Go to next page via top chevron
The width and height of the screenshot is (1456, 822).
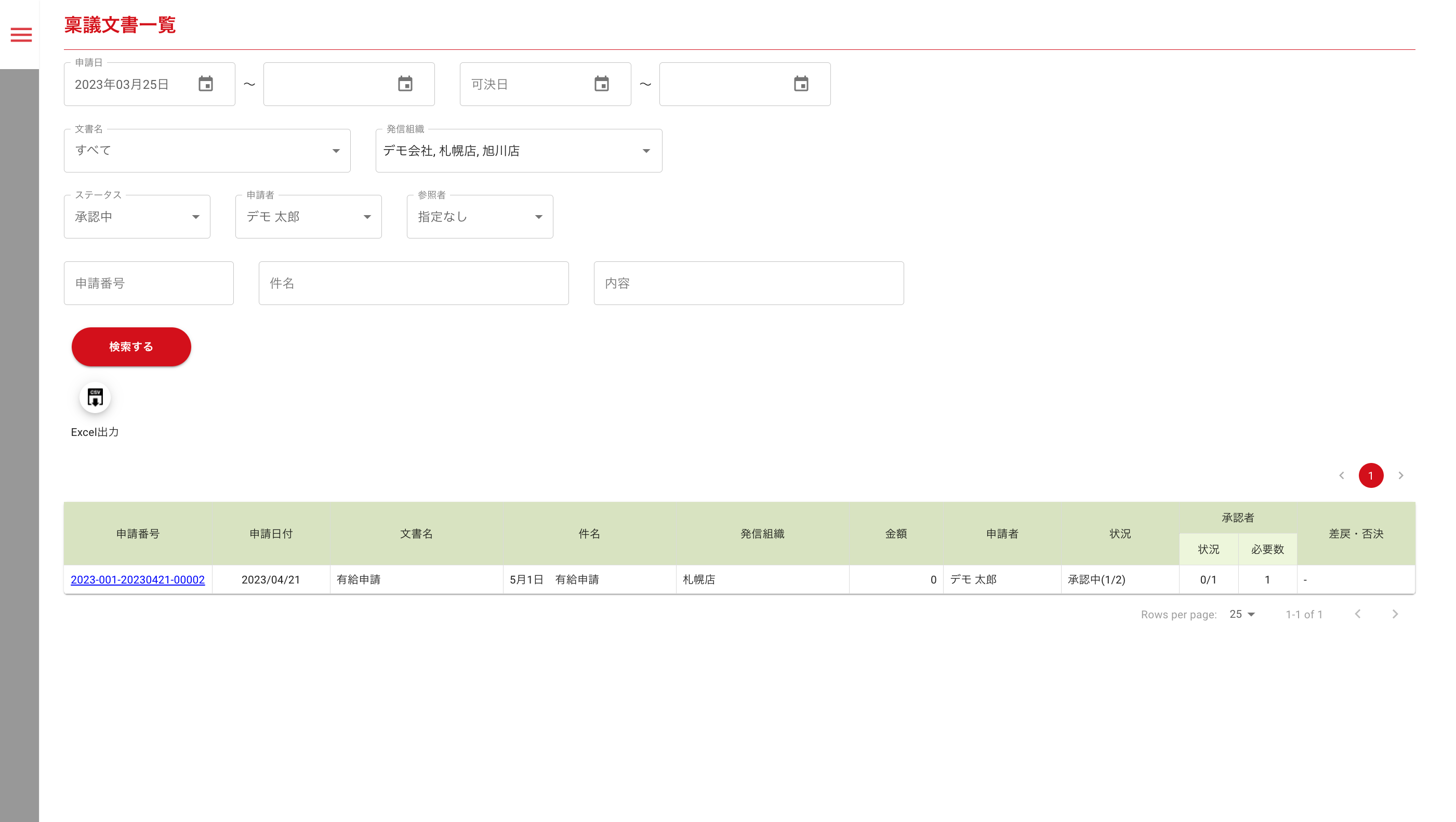[1400, 475]
